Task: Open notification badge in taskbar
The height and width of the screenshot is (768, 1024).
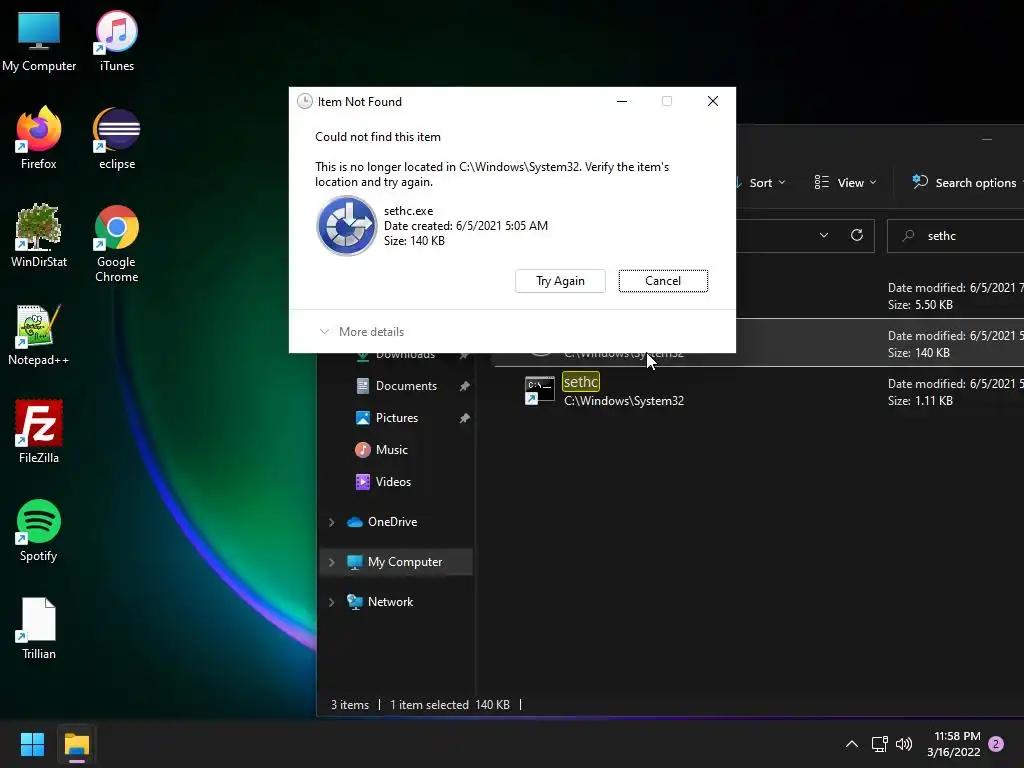Action: pos(996,744)
